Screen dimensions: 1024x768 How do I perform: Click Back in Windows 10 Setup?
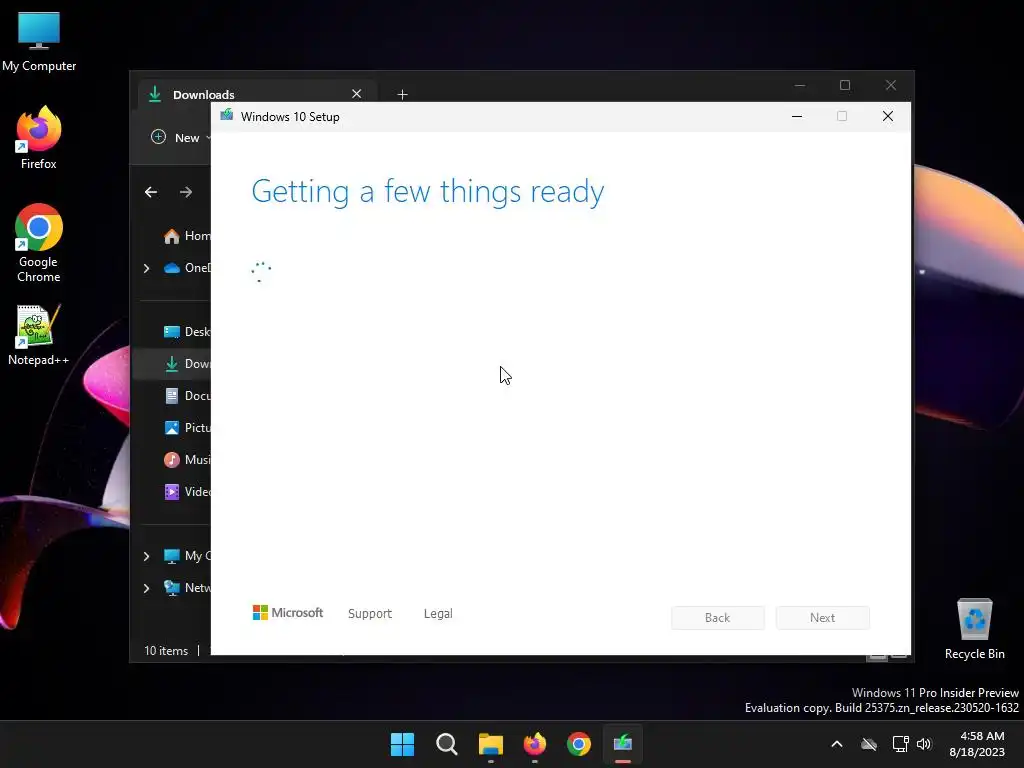(717, 618)
